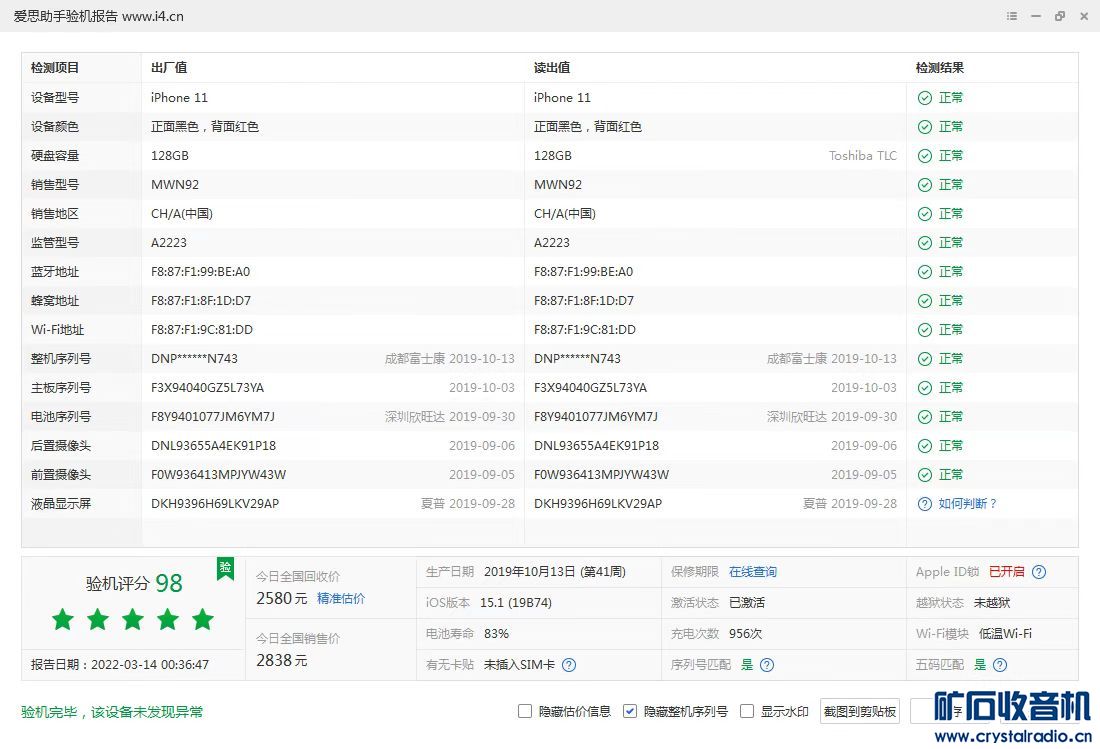Image resolution: width=1100 pixels, height=749 pixels.
Task: Click the 验机完毕，该设备未发现异常 status message
Action: [112, 712]
